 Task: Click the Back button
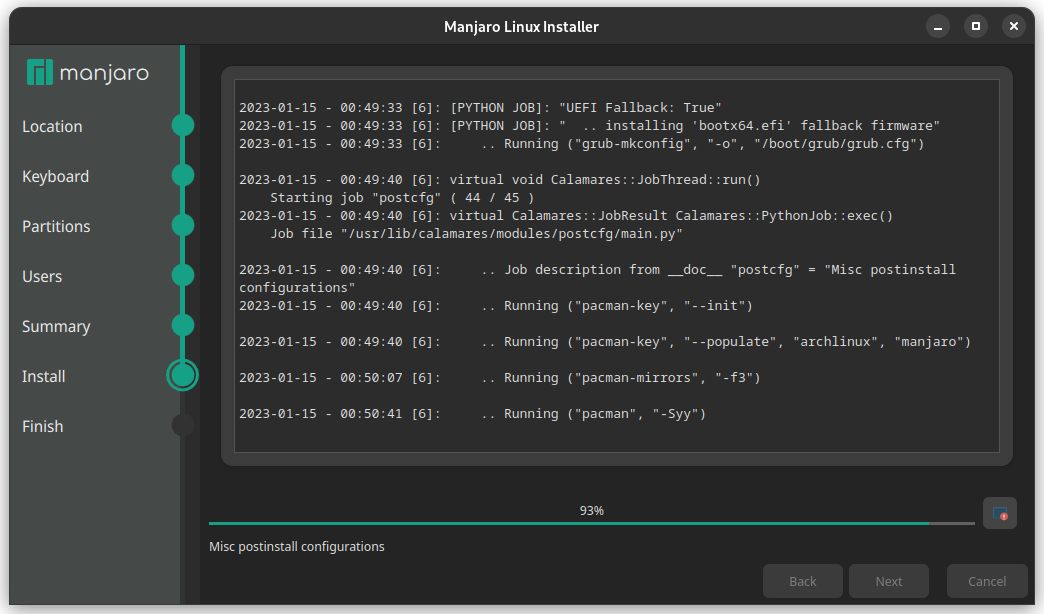coord(802,581)
